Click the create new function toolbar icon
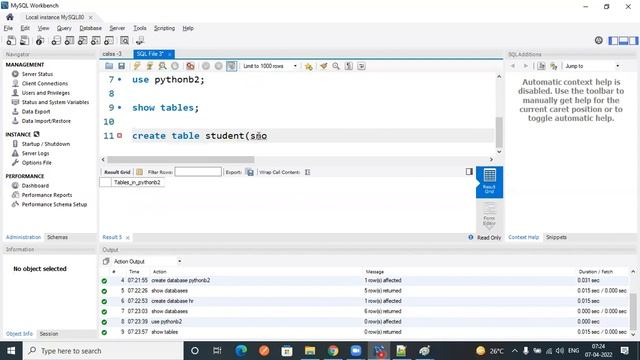The height and width of the screenshot is (360, 640). (x=109, y=40)
